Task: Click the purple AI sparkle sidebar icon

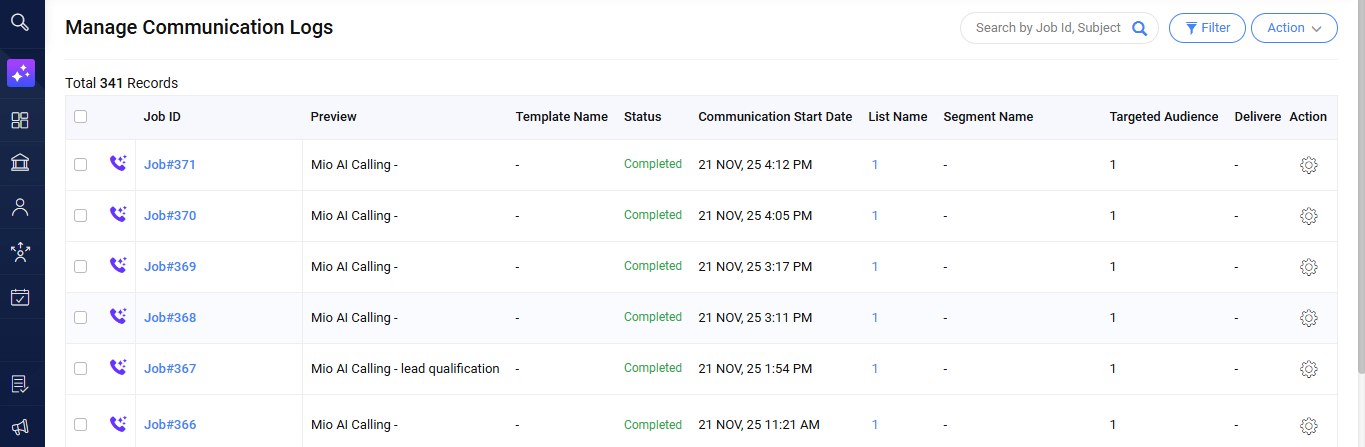Action: tap(20, 73)
